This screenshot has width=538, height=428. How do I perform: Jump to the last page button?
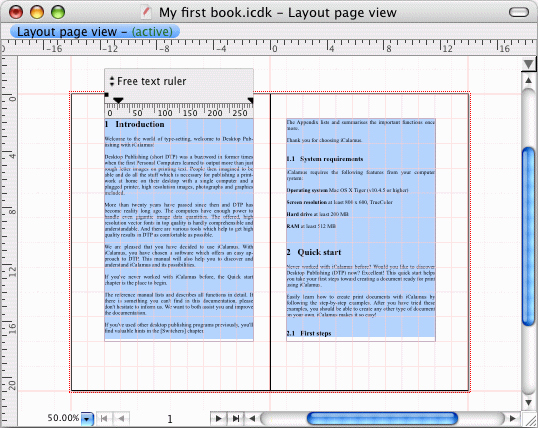point(236,418)
